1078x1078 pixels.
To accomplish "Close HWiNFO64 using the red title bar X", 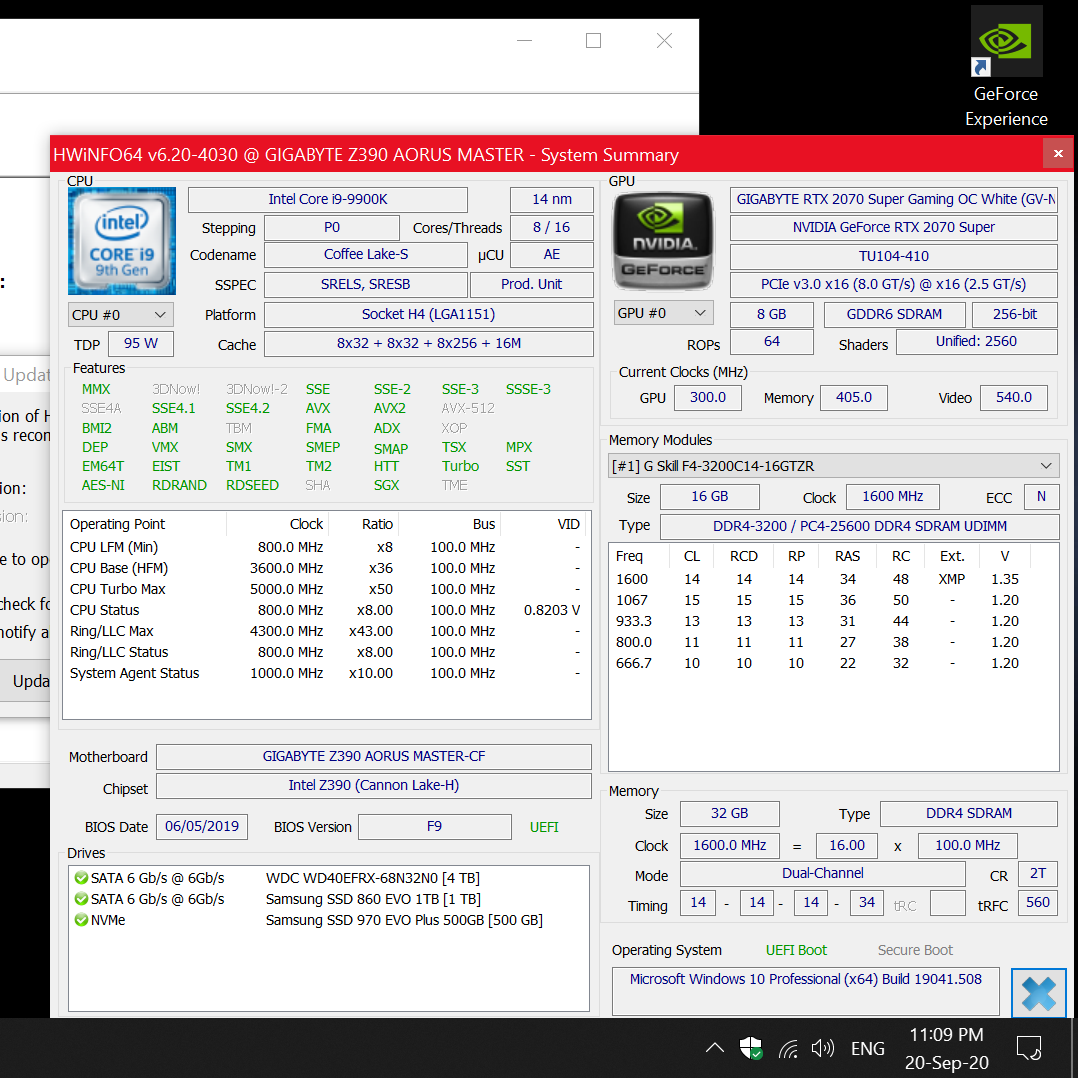I will click(1058, 154).
